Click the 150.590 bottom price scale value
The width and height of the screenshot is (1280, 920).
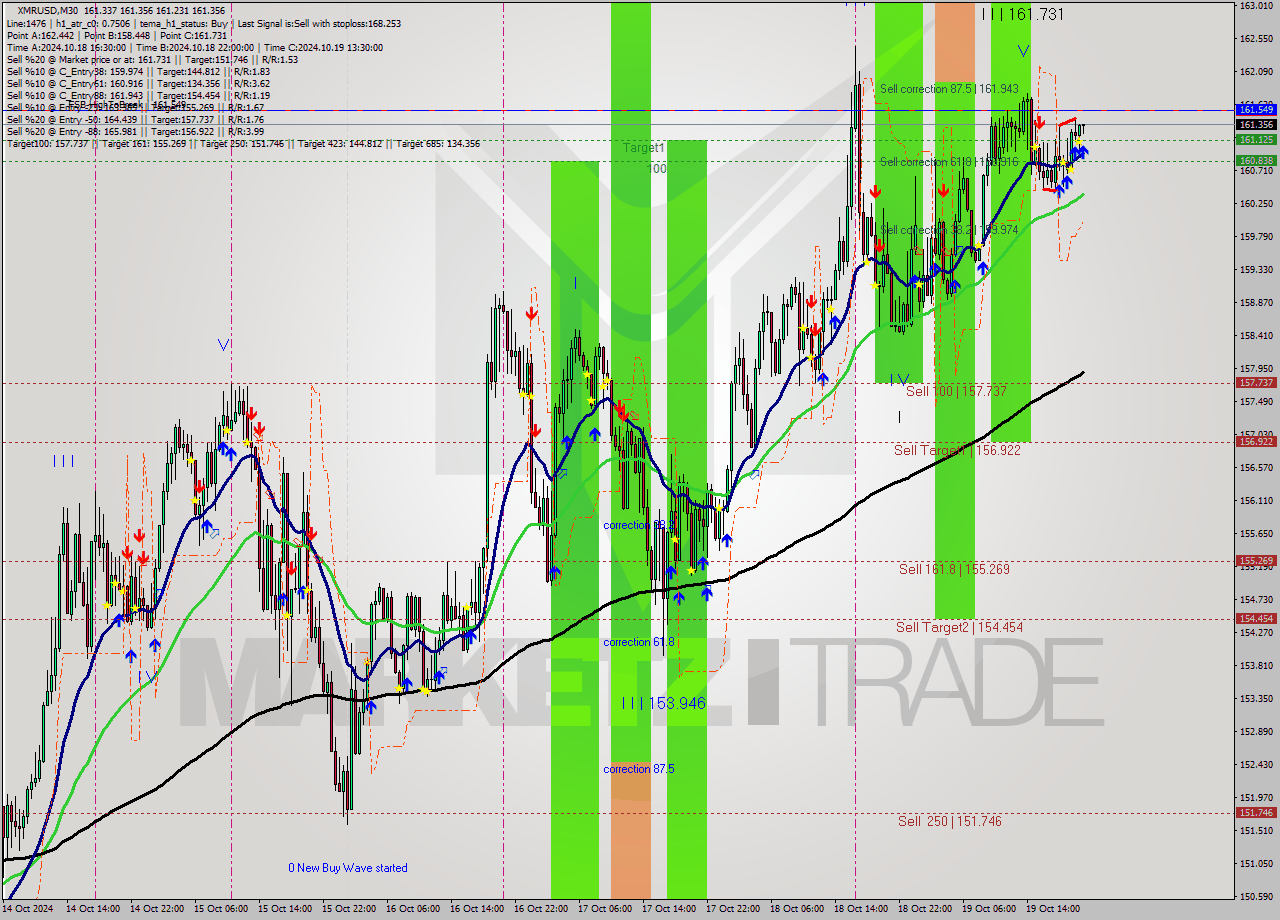point(1255,896)
